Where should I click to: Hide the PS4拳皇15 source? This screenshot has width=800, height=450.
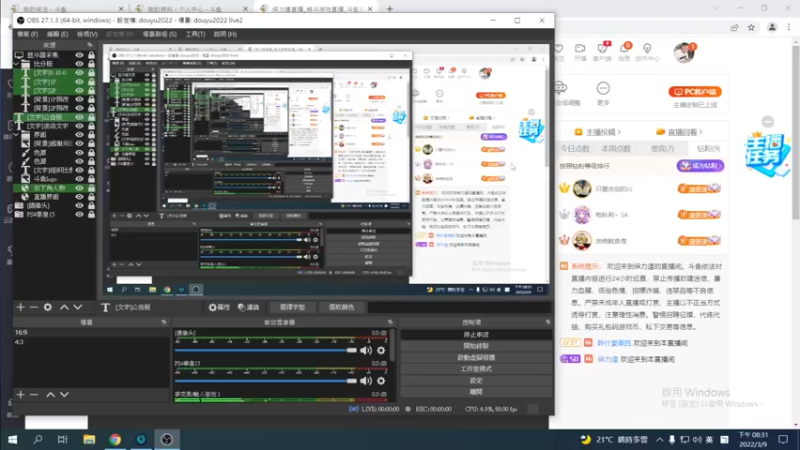[x=79, y=214]
